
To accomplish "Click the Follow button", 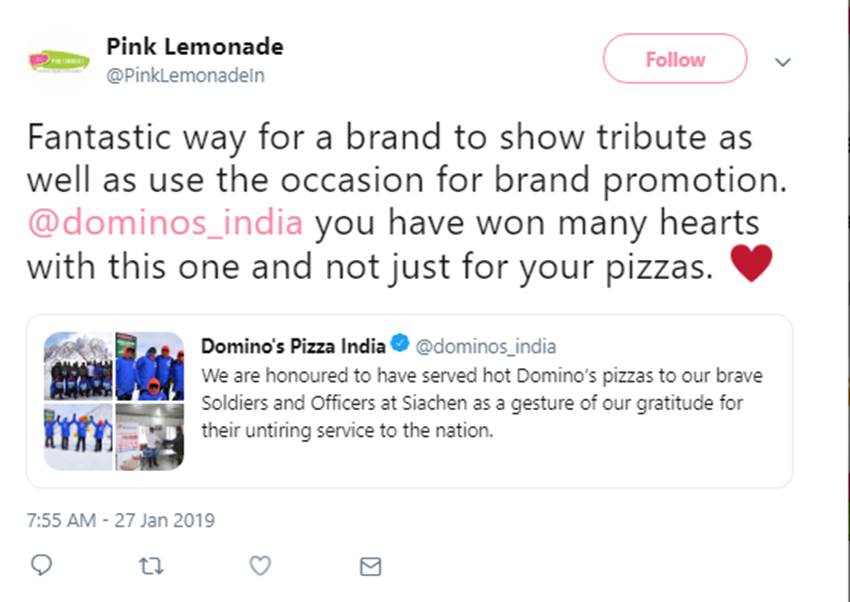I will tap(674, 59).
